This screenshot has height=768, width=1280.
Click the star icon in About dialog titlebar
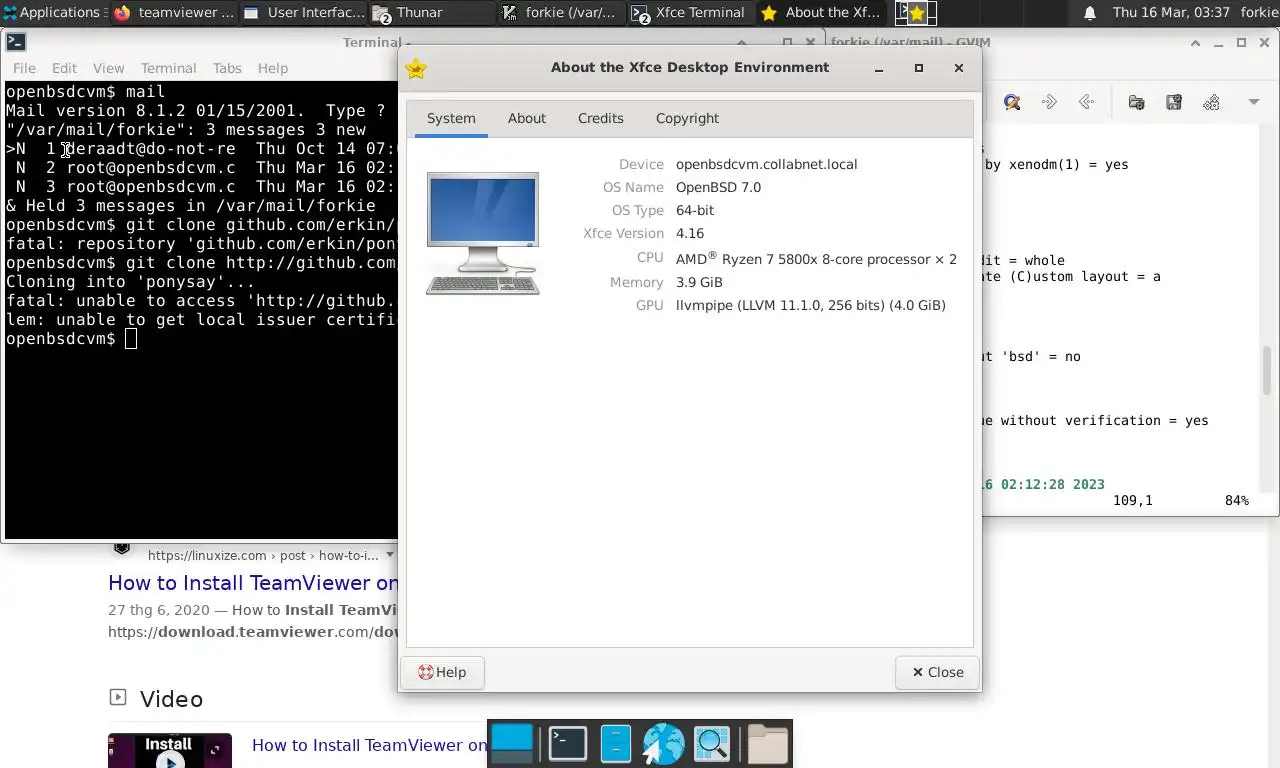coord(416,68)
